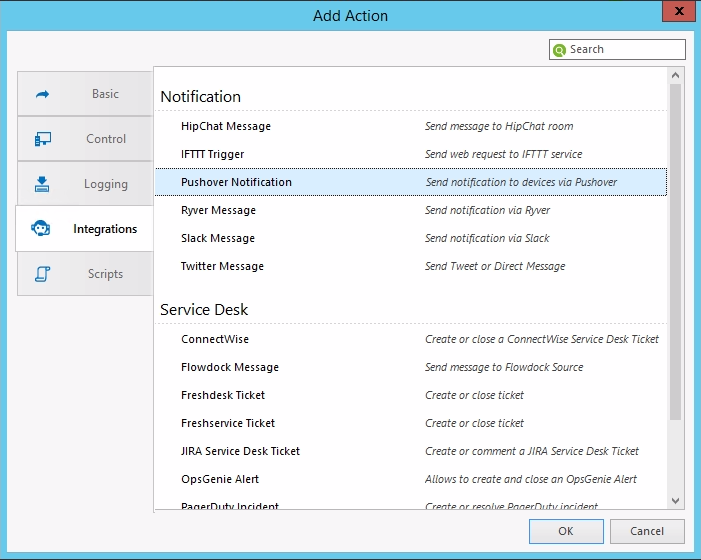The height and width of the screenshot is (560, 701).
Task: Select the Slack Message action
Action: pyautogui.click(x=218, y=239)
